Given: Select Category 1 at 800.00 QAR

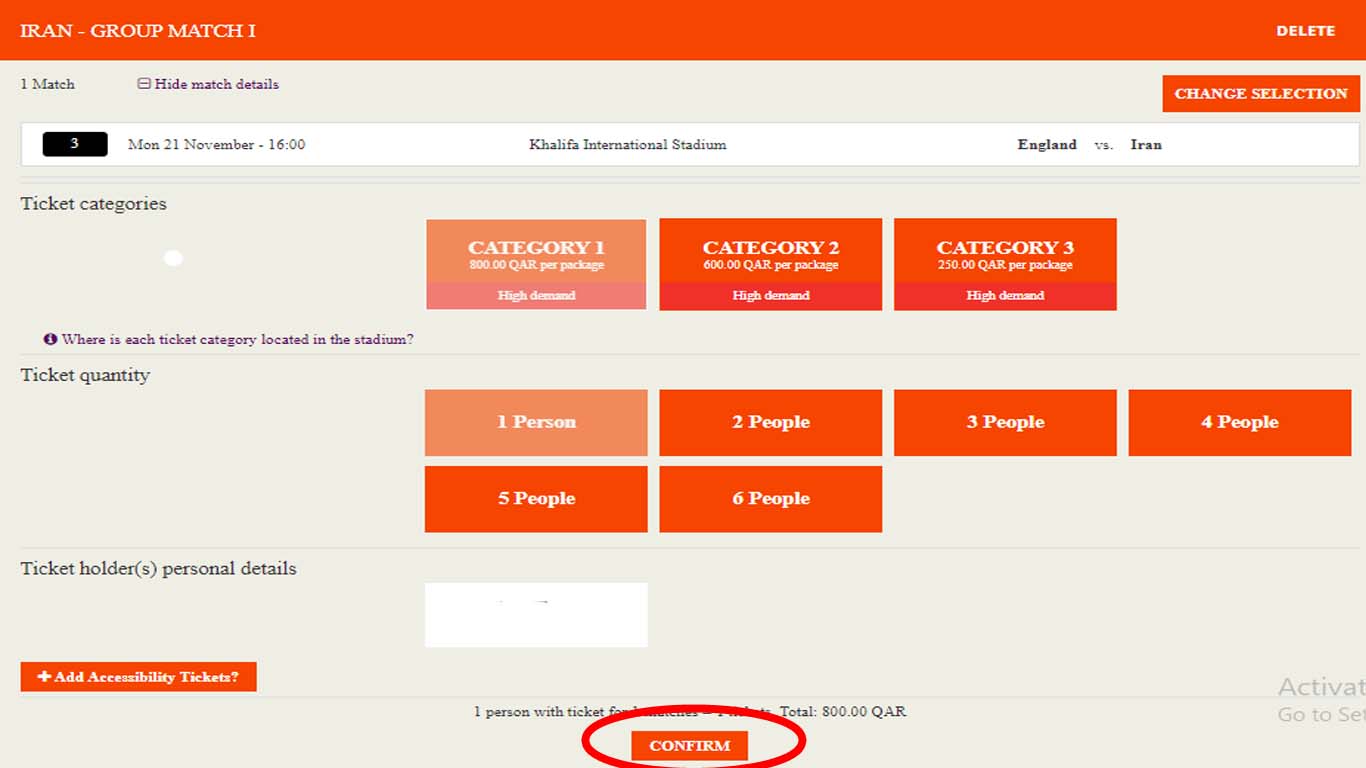Looking at the screenshot, I should click(536, 264).
